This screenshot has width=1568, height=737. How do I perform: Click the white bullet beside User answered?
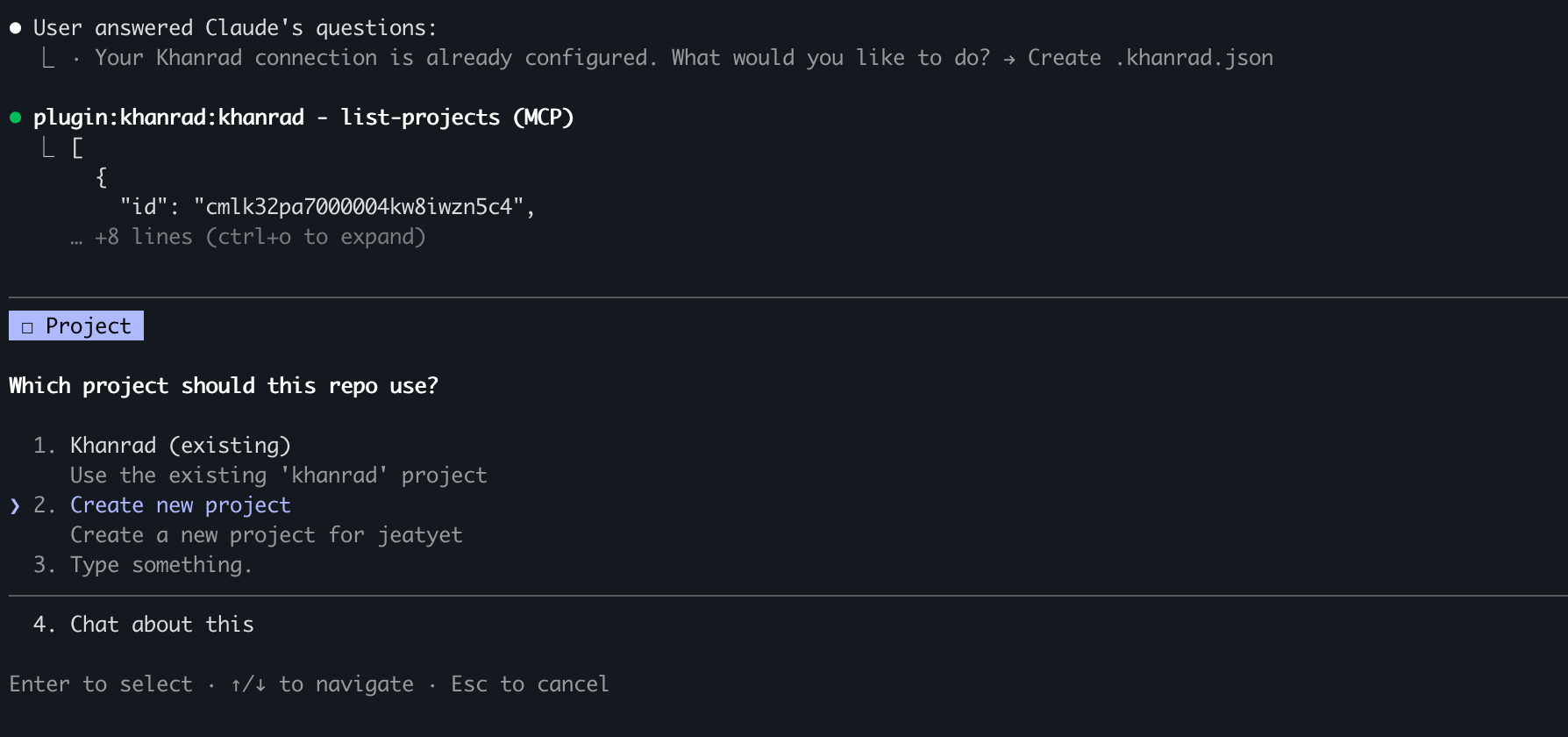(x=15, y=28)
